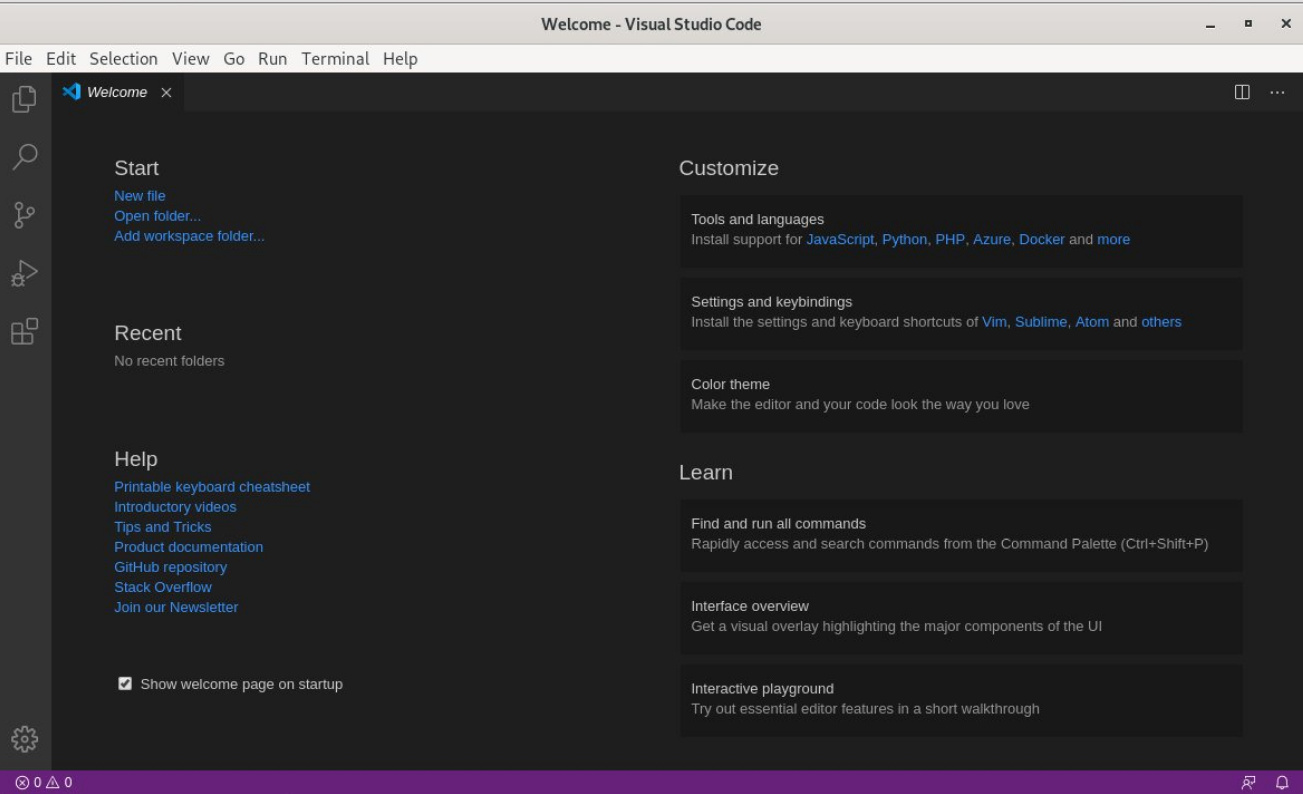This screenshot has width=1303, height=794.
Task: Click the Open folder... link
Action: (157, 216)
